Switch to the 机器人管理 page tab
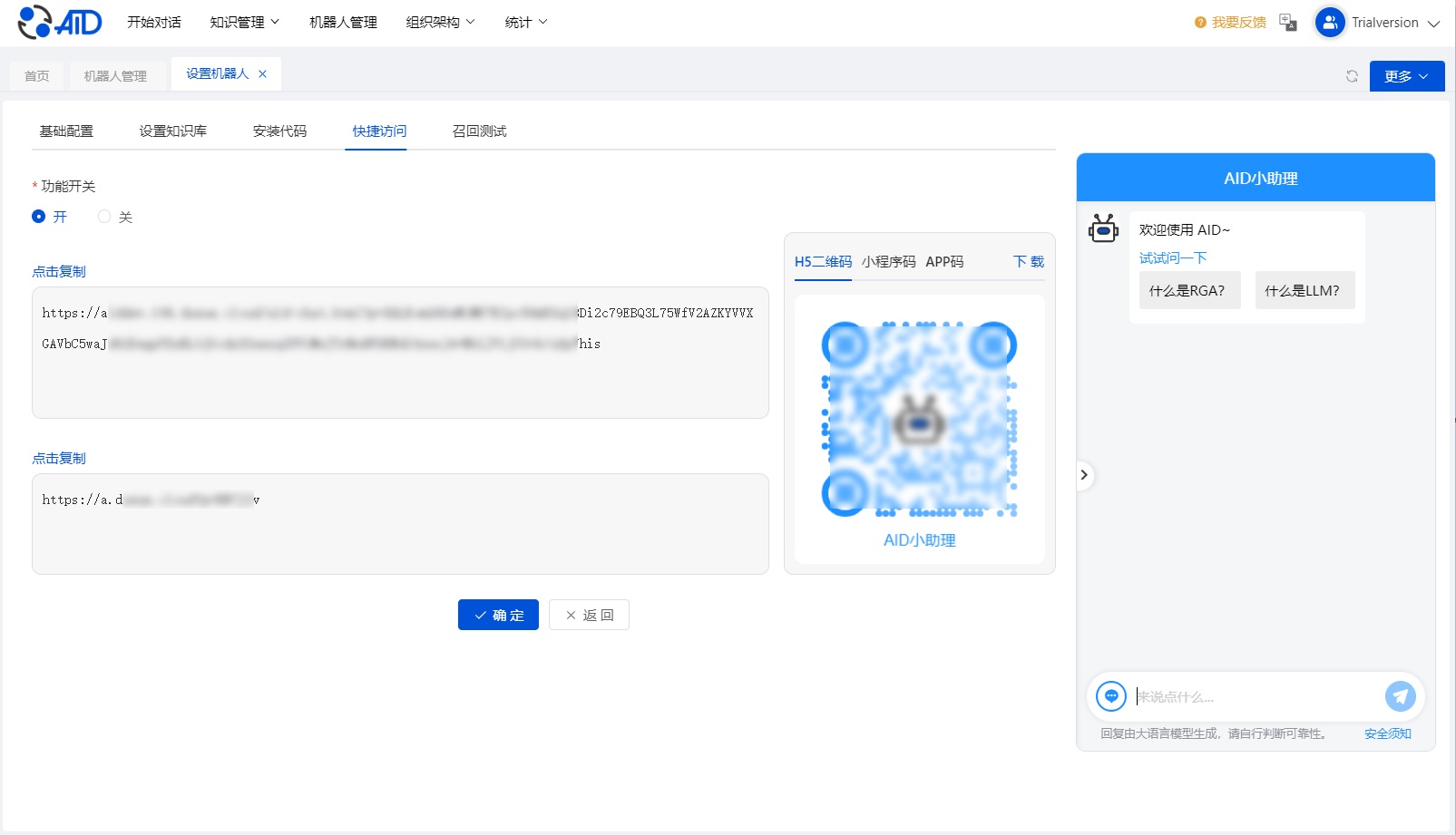Screen dimensions: 1456x835 (115, 76)
